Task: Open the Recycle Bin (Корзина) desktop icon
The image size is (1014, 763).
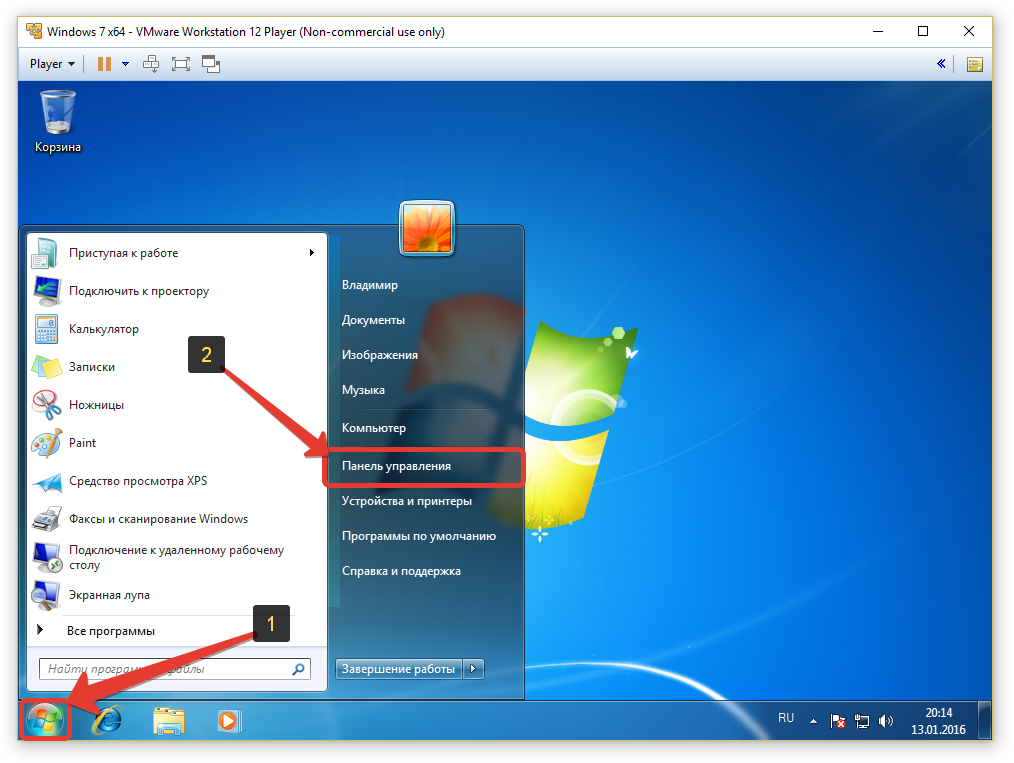Action: pos(58,121)
